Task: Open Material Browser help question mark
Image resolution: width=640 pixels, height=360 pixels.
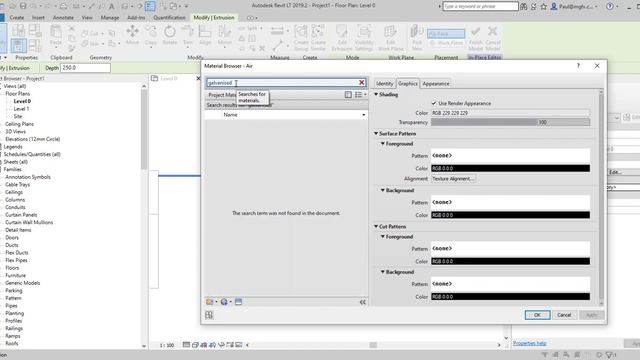Action: pyautogui.click(x=578, y=66)
